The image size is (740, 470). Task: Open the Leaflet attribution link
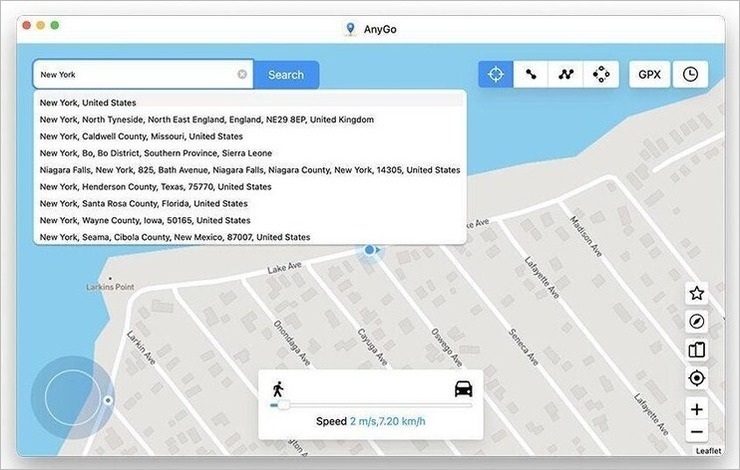point(708,451)
